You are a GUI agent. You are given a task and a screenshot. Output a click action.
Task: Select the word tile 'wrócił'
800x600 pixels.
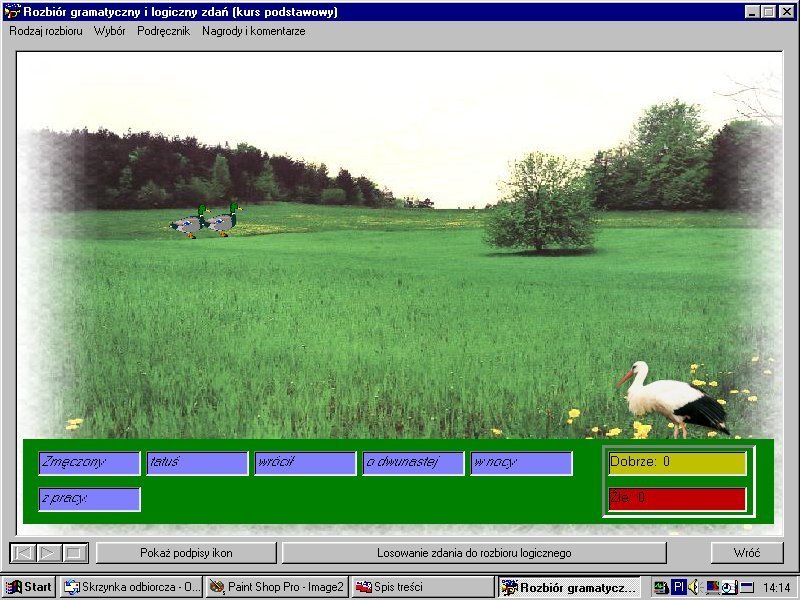tap(305, 463)
